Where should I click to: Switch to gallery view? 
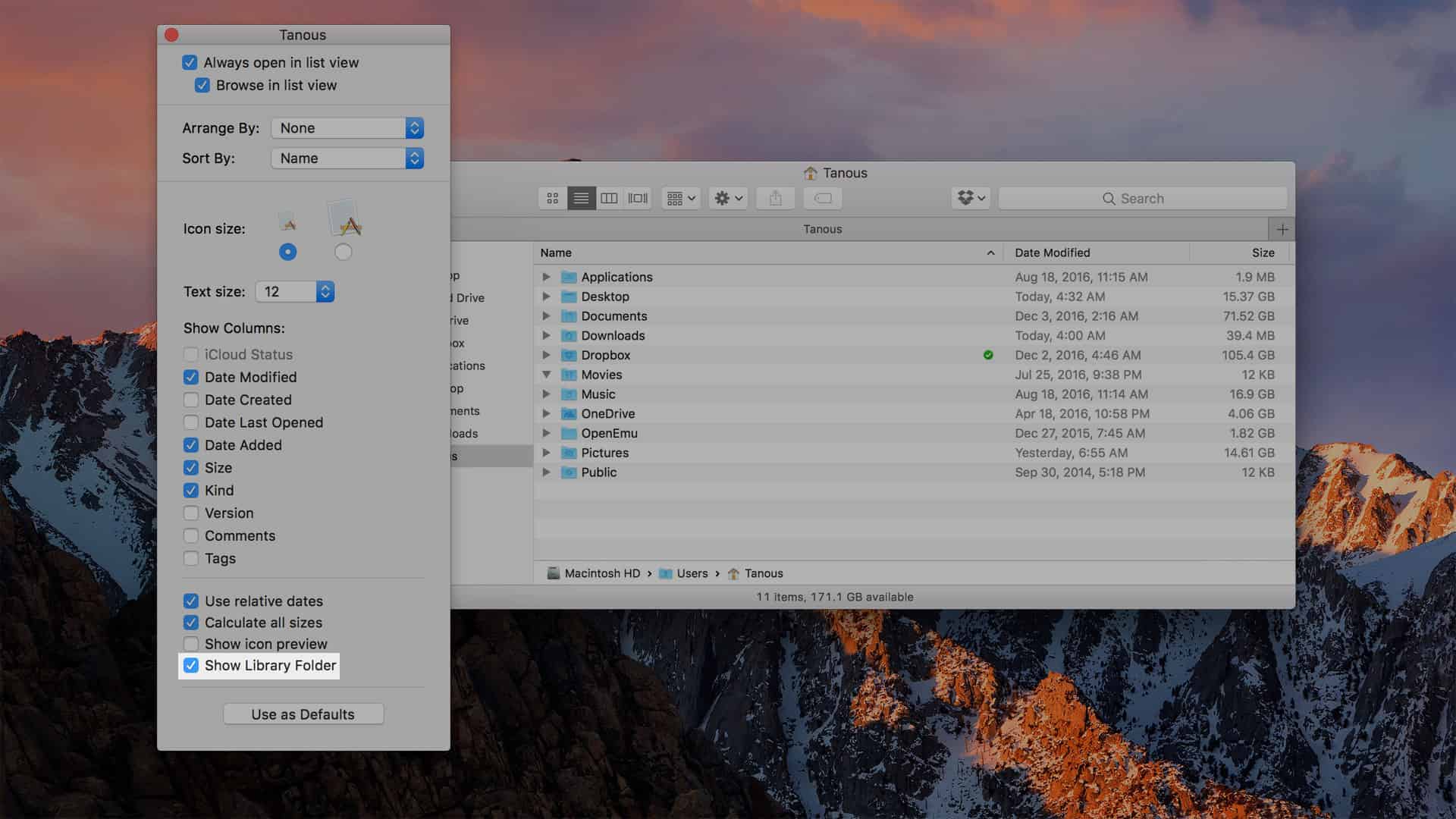636,198
